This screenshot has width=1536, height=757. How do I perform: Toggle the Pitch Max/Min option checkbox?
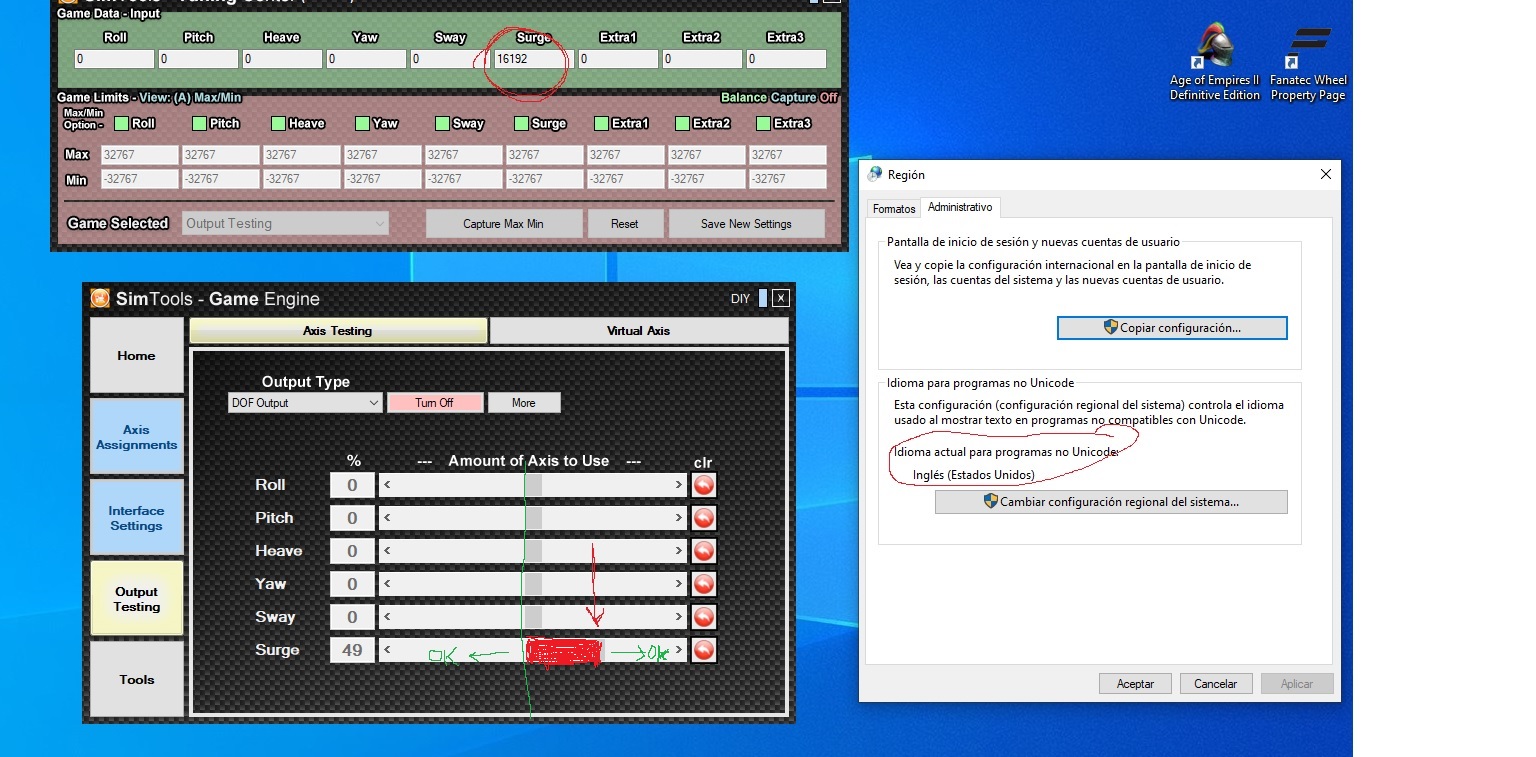click(199, 124)
